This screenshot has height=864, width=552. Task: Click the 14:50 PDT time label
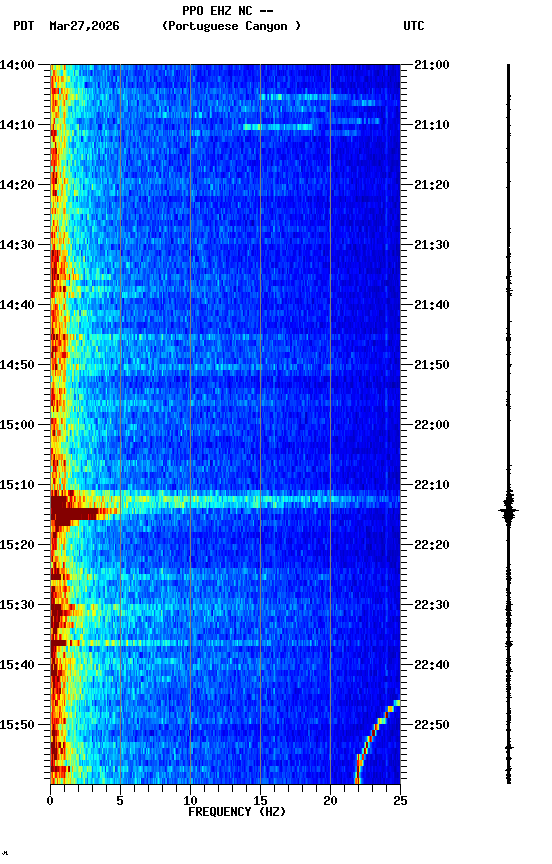pyautogui.click(x=17, y=365)
